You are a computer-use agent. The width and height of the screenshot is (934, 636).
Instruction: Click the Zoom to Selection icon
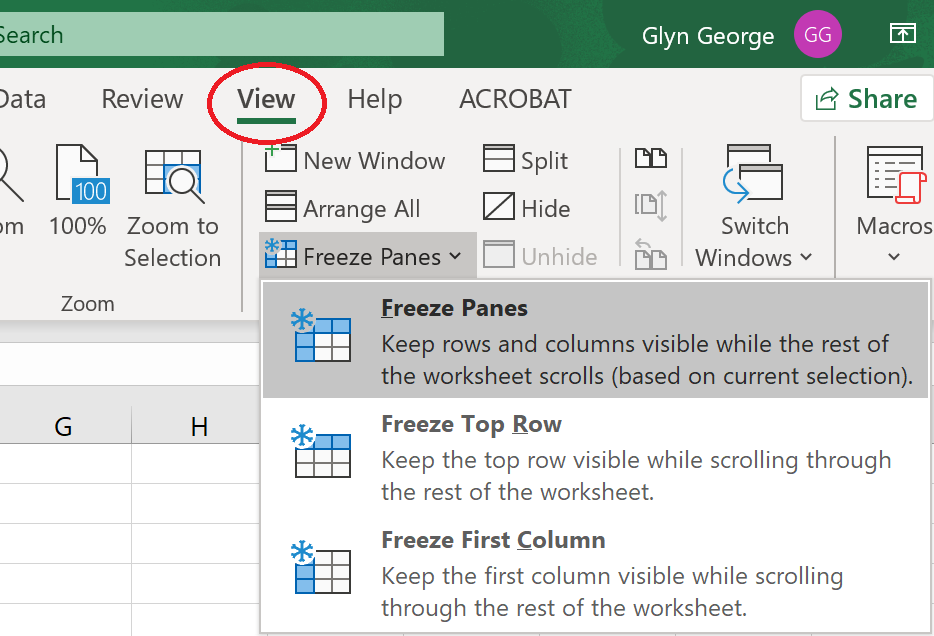pos(173,176)
